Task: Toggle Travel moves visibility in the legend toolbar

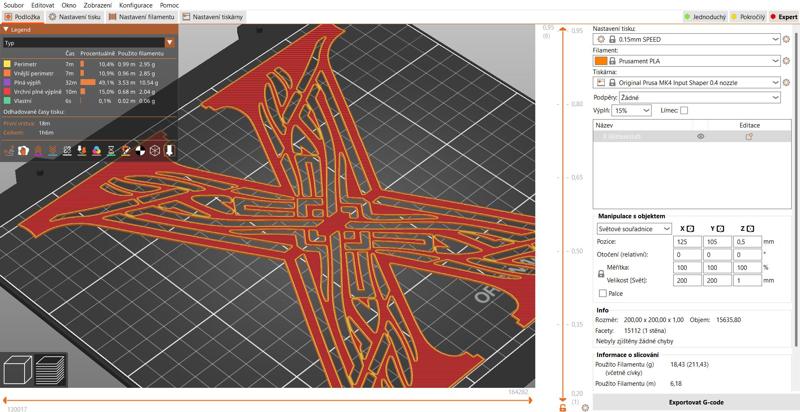Action: [9, 151]
